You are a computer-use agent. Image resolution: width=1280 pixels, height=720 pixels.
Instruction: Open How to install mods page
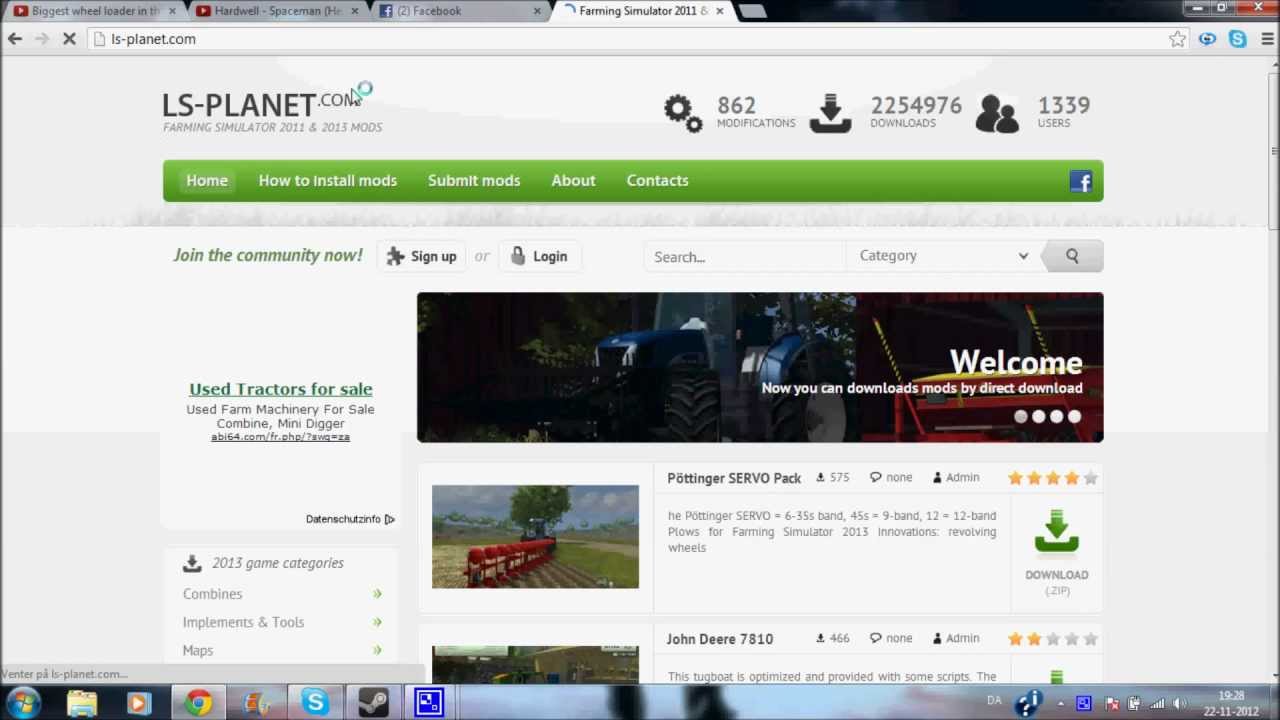tap(328, 181)
